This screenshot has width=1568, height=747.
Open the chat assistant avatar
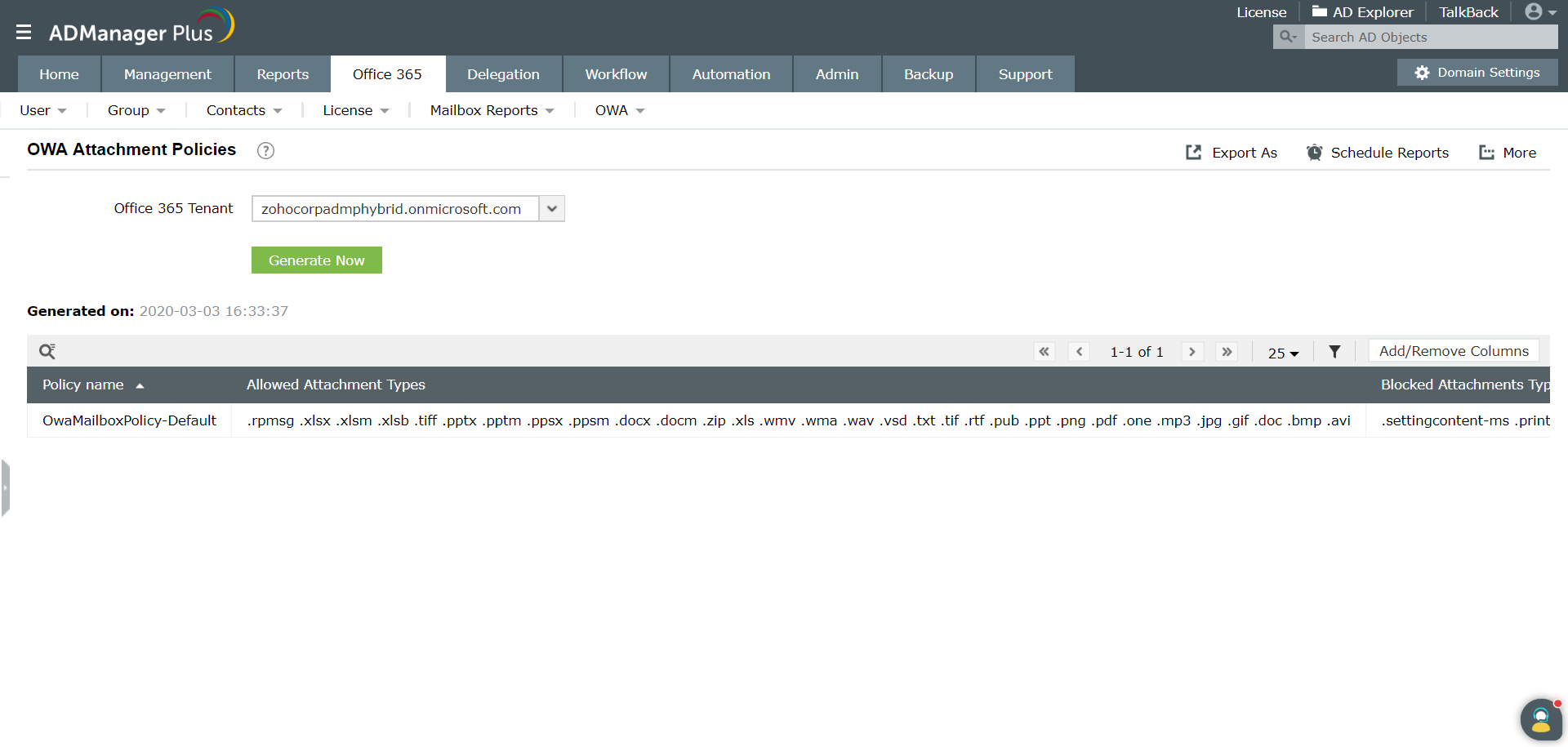coord(1541,720)
